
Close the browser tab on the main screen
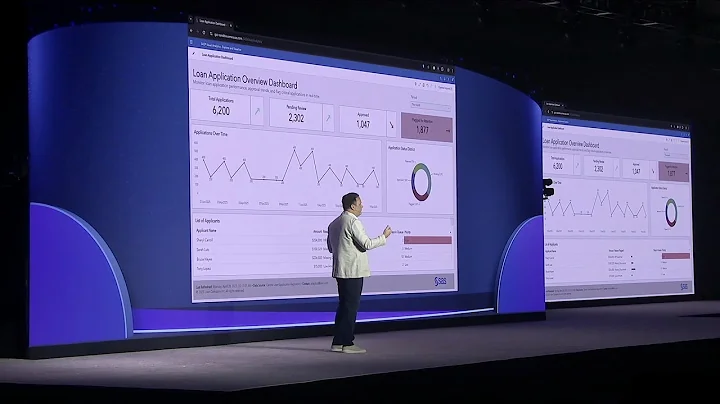coord(231,25)
